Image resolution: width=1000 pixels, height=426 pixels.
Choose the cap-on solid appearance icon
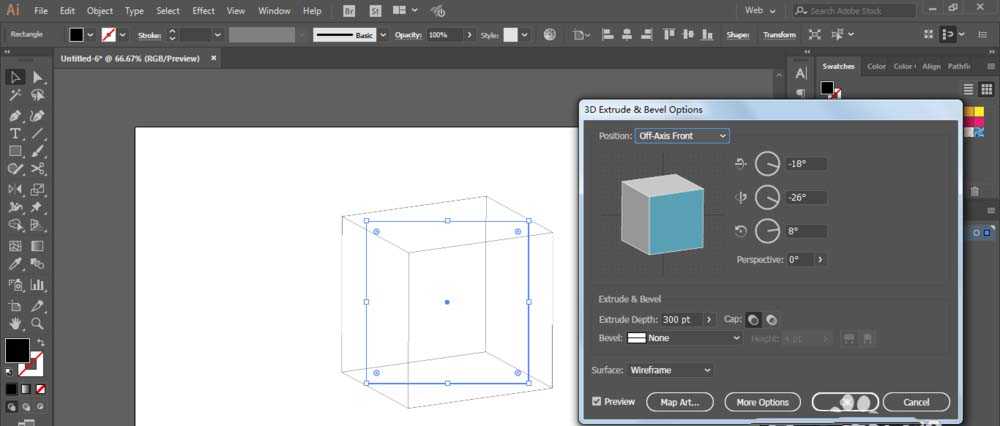753,319
